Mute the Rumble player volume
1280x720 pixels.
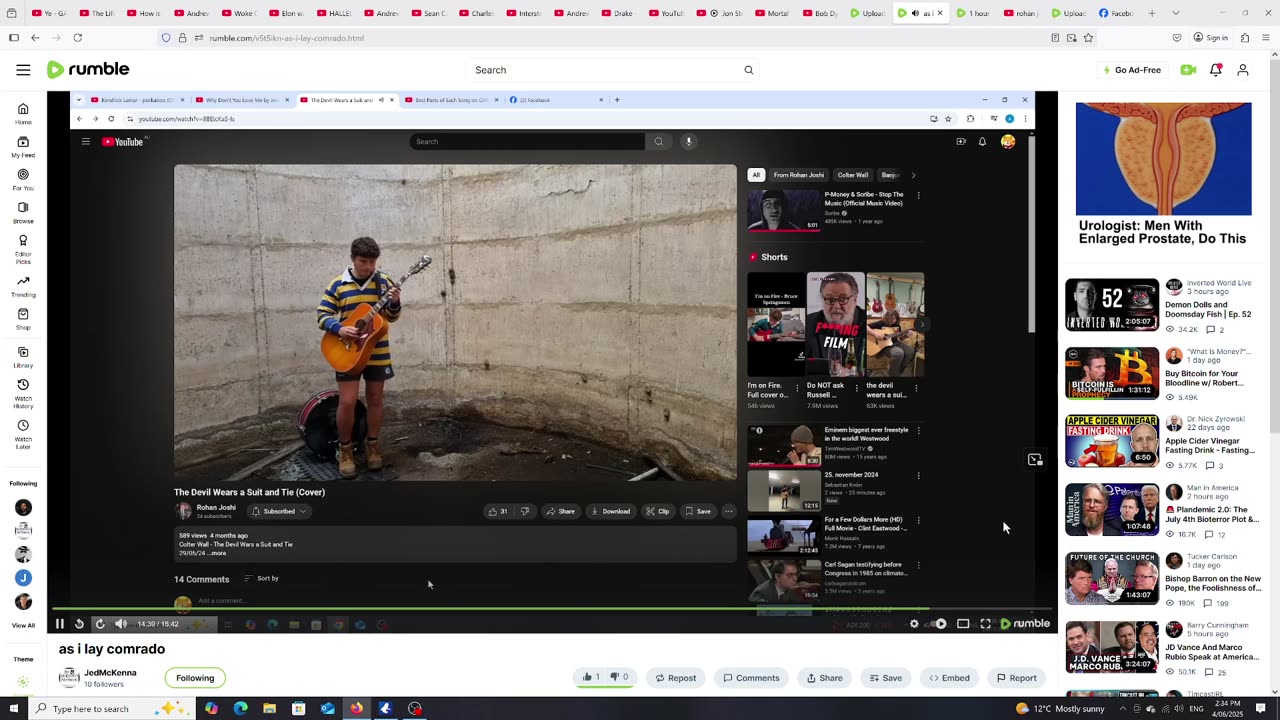coord(120,624)
